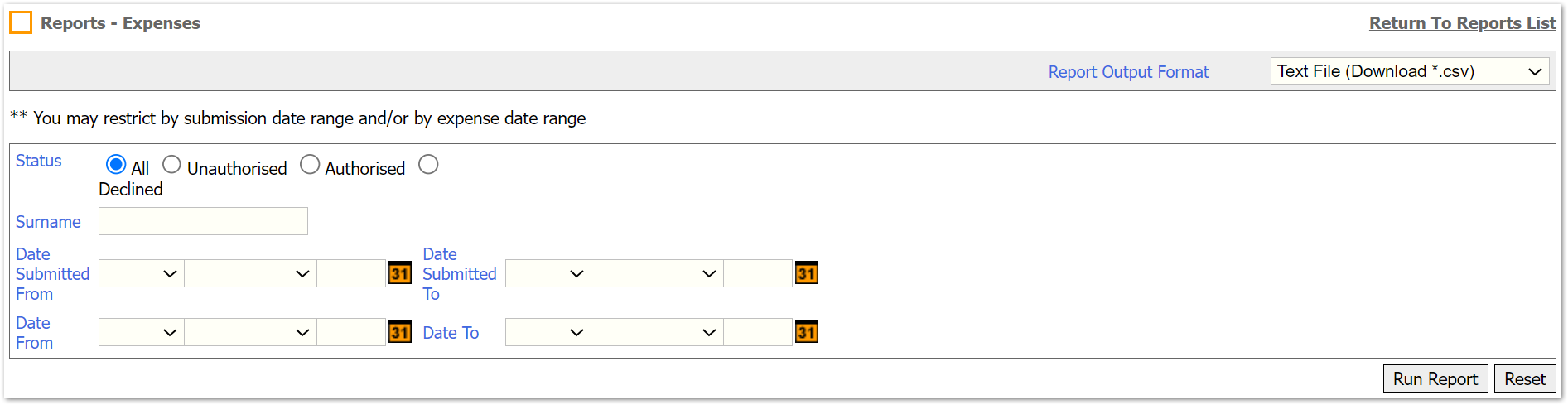Screen dimensions: 1568x405
Task: Click into the Surname text field
Action: click(x=203, y=221)
